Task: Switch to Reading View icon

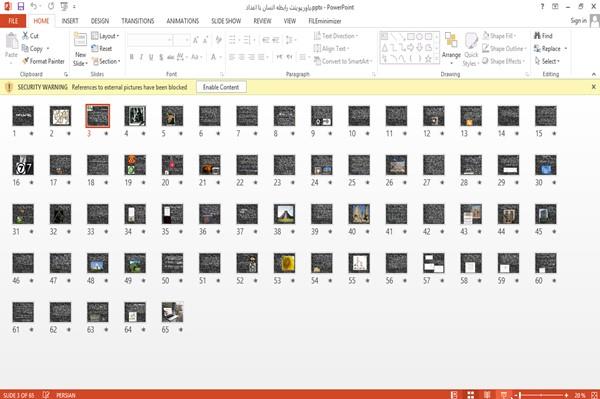Action: 487,395
